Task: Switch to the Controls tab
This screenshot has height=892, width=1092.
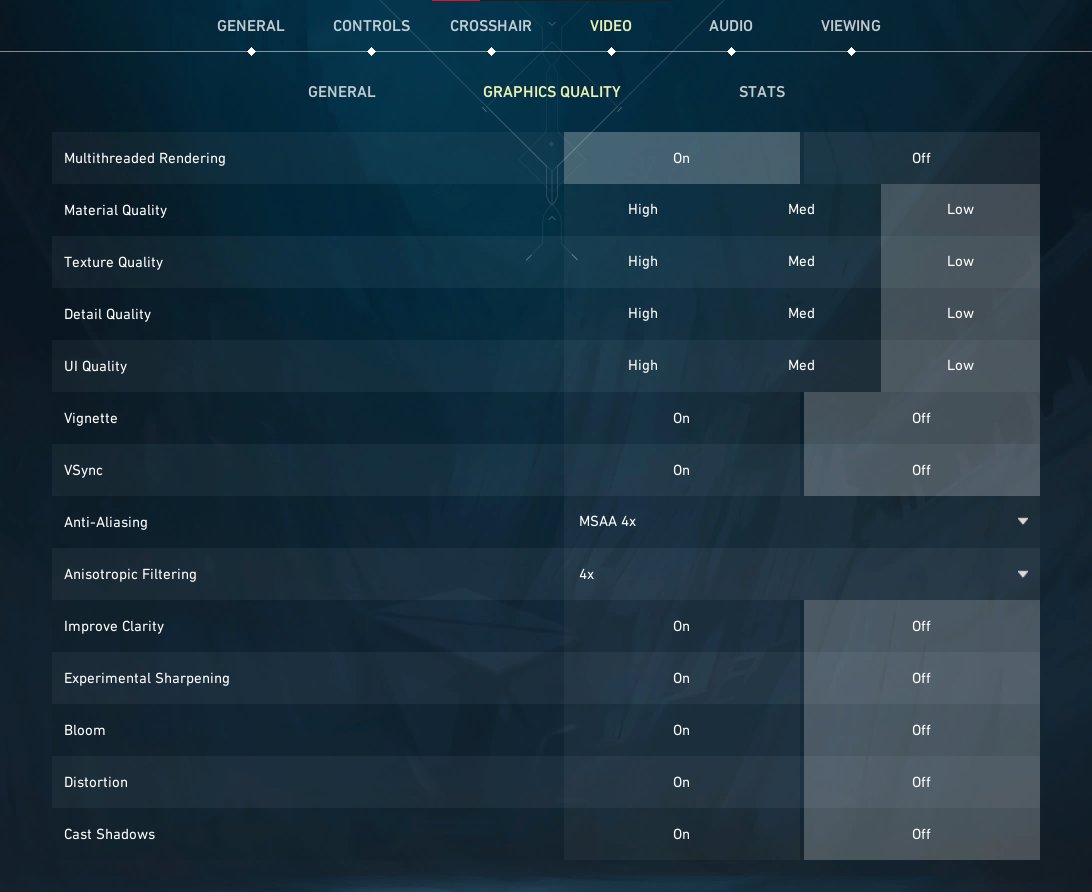Action: click(371, 26)
